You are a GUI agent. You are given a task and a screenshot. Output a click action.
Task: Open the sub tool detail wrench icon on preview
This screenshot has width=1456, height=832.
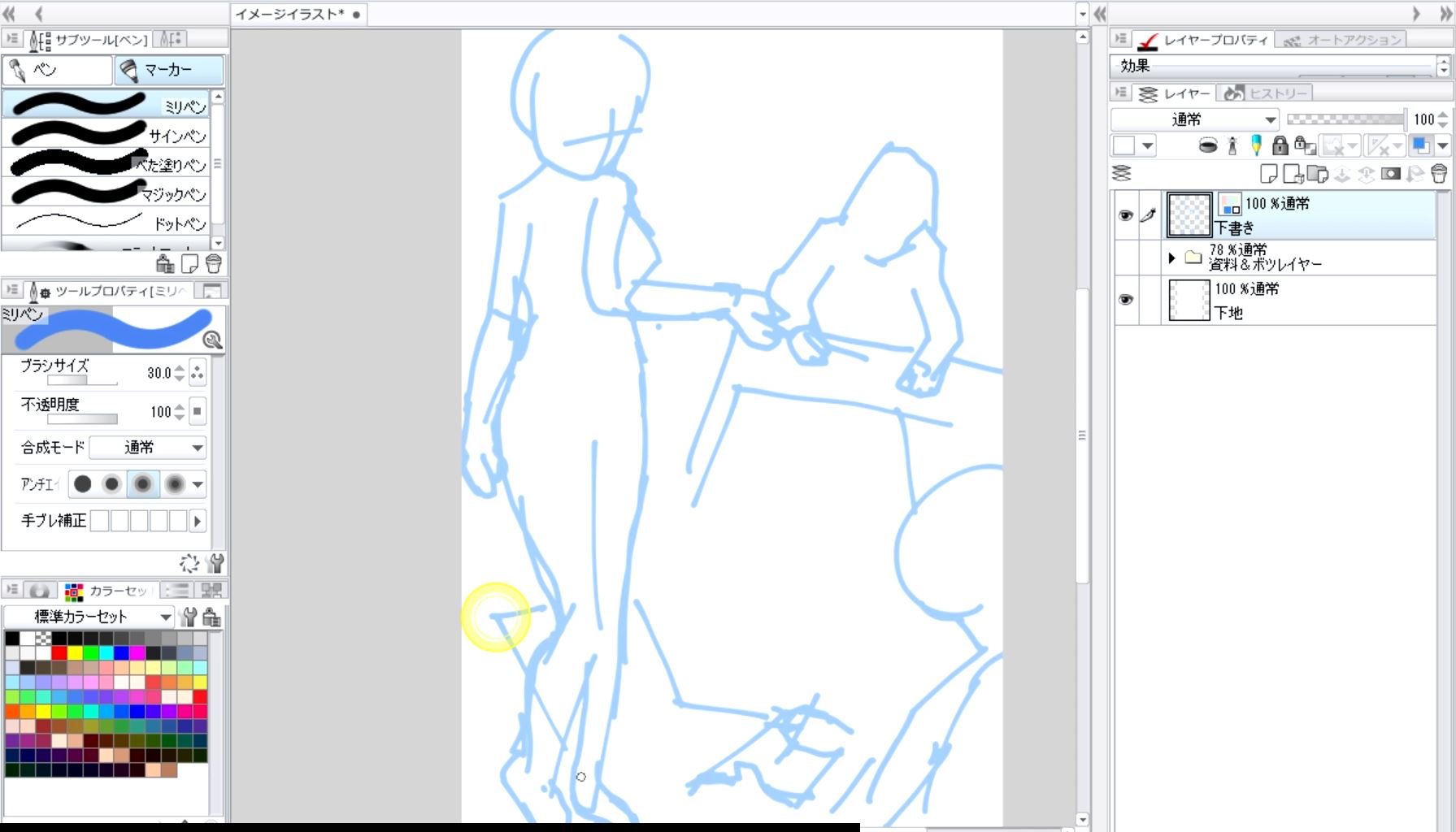[212, 340]
